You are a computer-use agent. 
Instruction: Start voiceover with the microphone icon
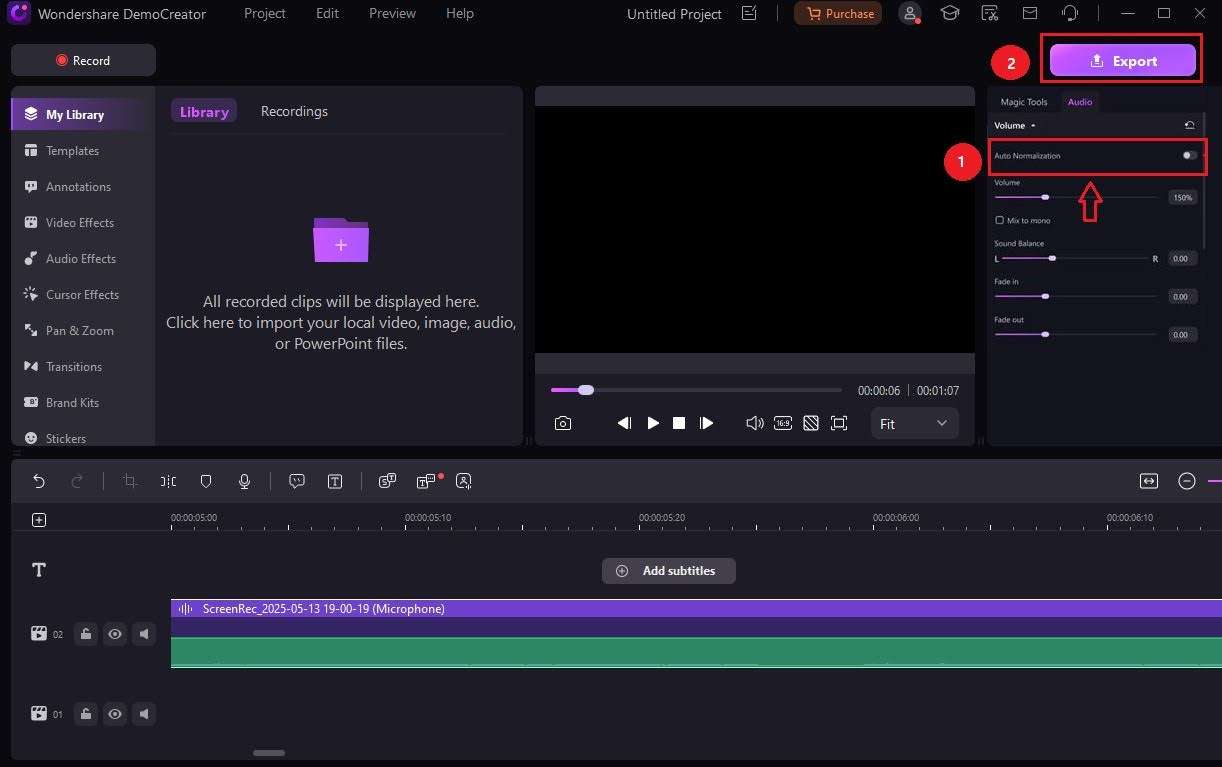point(244,481)
